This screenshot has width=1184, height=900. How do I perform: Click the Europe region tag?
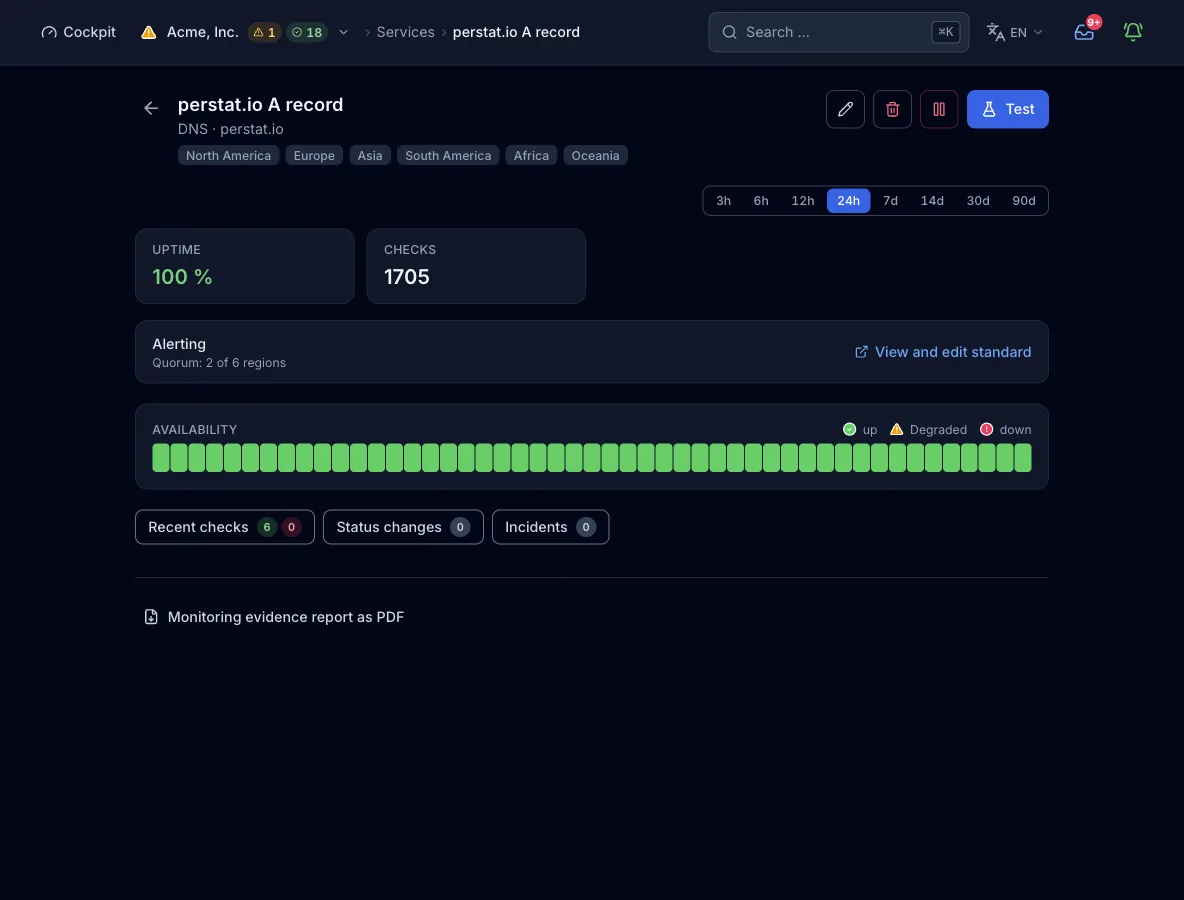[x=314, y=156]
